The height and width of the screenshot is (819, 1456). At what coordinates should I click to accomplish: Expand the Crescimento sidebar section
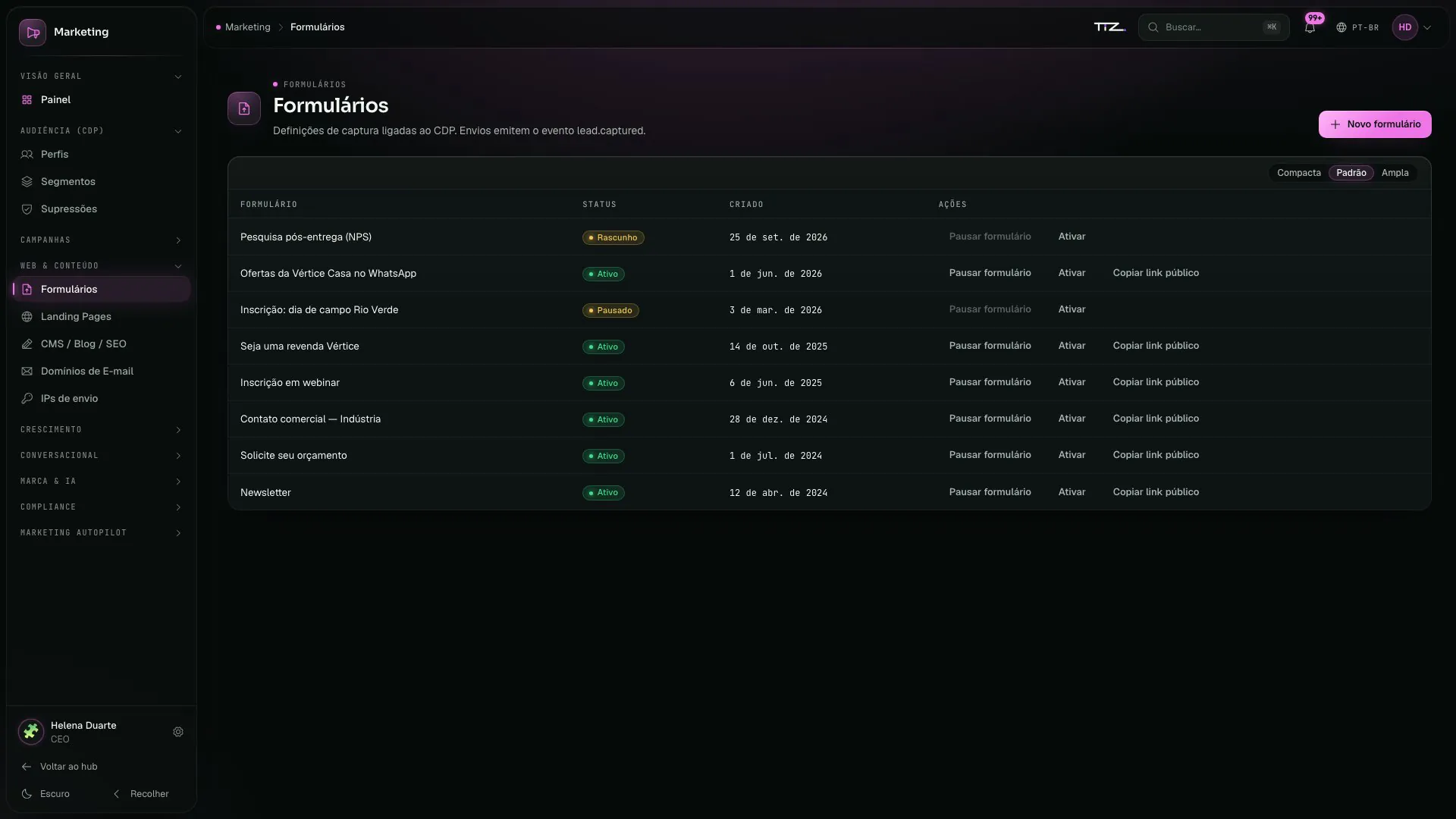point(101,430)
